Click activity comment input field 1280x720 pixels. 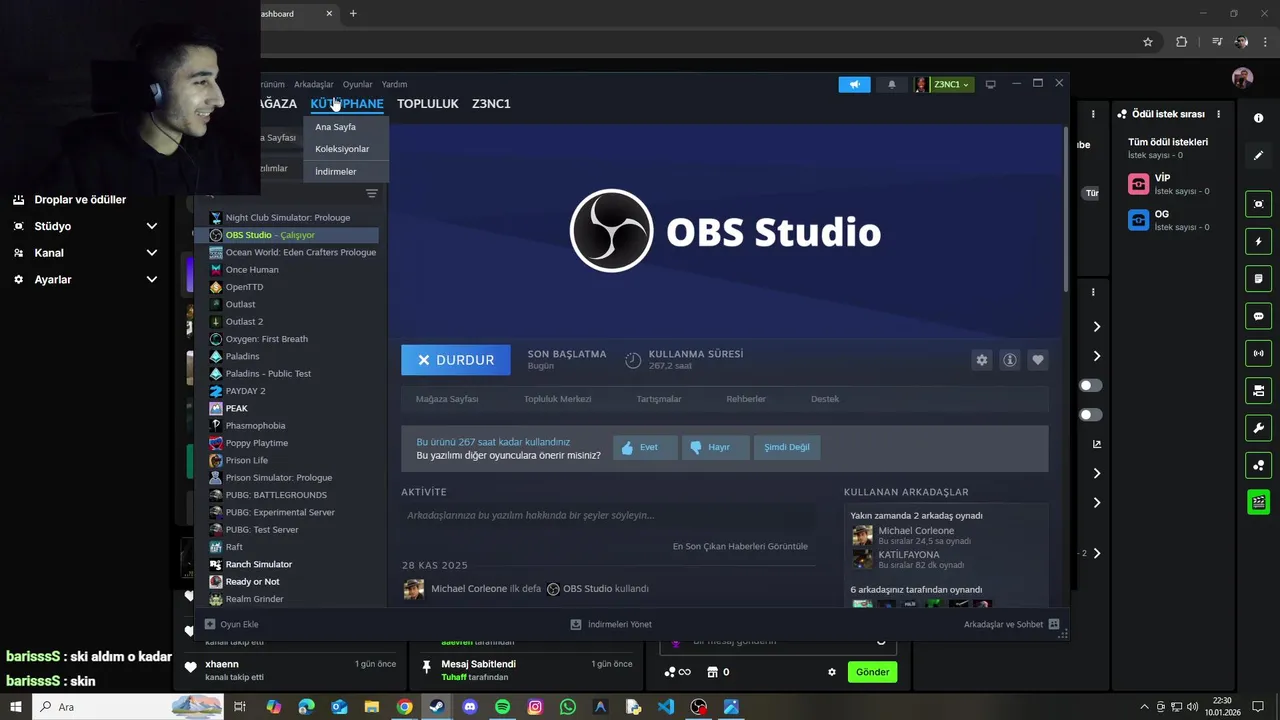(x=608, y=516)
